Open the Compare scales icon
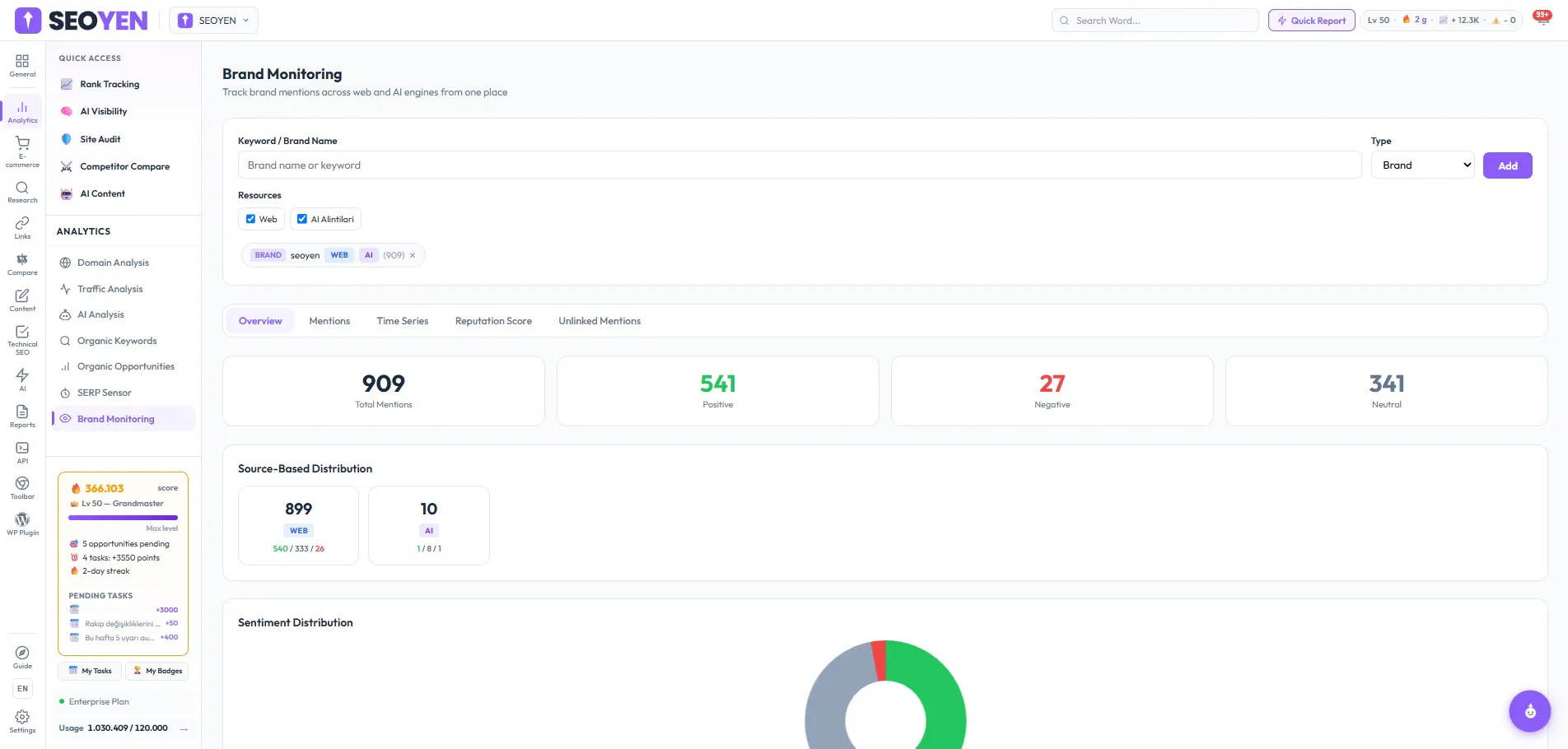This screenshot has width=1568, height=749. pyautogui.click(x=22, y=259)
